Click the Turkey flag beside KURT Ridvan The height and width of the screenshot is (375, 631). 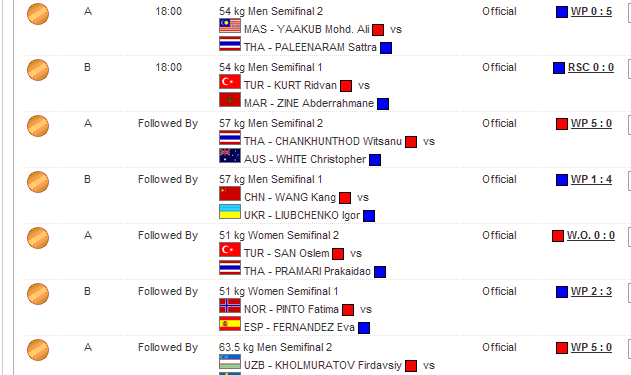[230, 82]
